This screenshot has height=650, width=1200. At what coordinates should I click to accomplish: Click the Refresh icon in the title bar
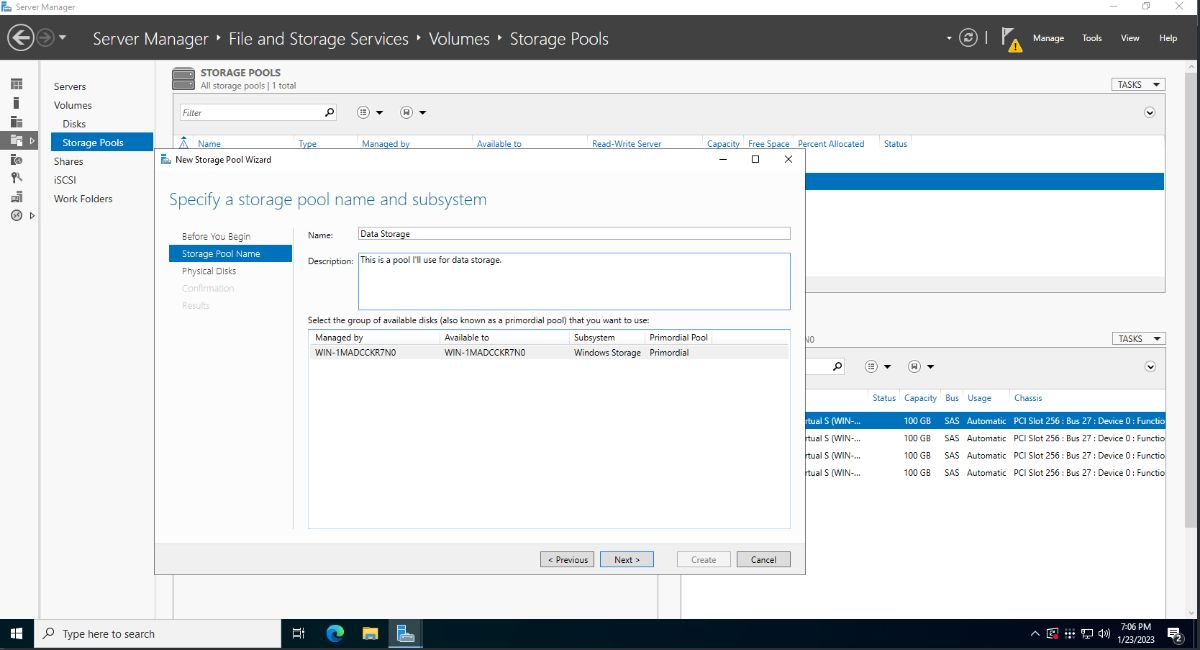pos(968,37)
